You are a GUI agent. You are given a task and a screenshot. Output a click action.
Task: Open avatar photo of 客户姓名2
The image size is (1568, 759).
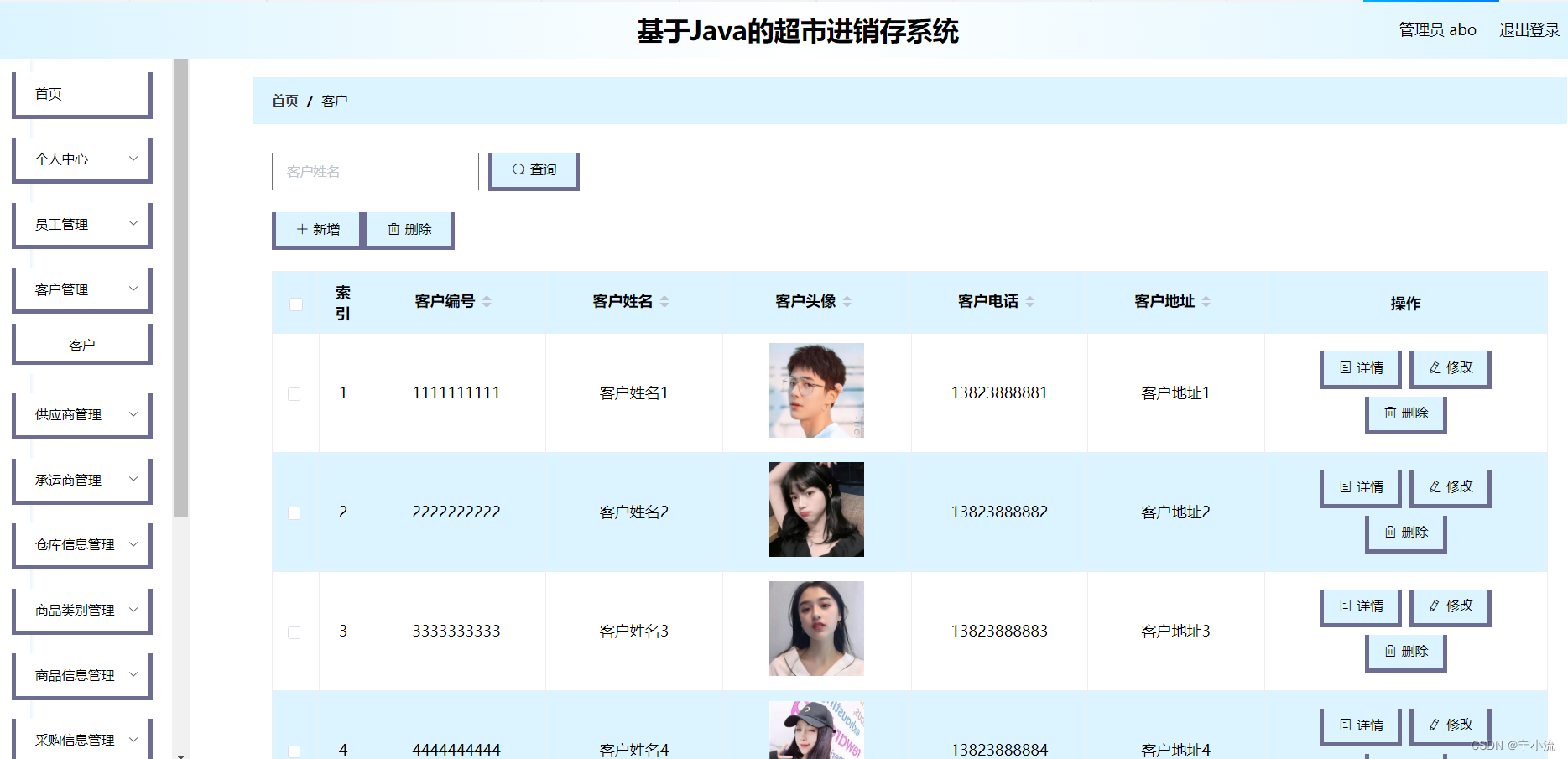816,509
